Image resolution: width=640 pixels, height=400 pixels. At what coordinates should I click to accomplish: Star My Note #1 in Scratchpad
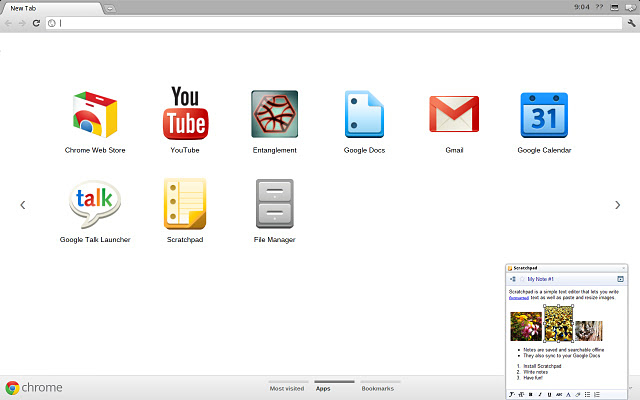click(522, 279)
